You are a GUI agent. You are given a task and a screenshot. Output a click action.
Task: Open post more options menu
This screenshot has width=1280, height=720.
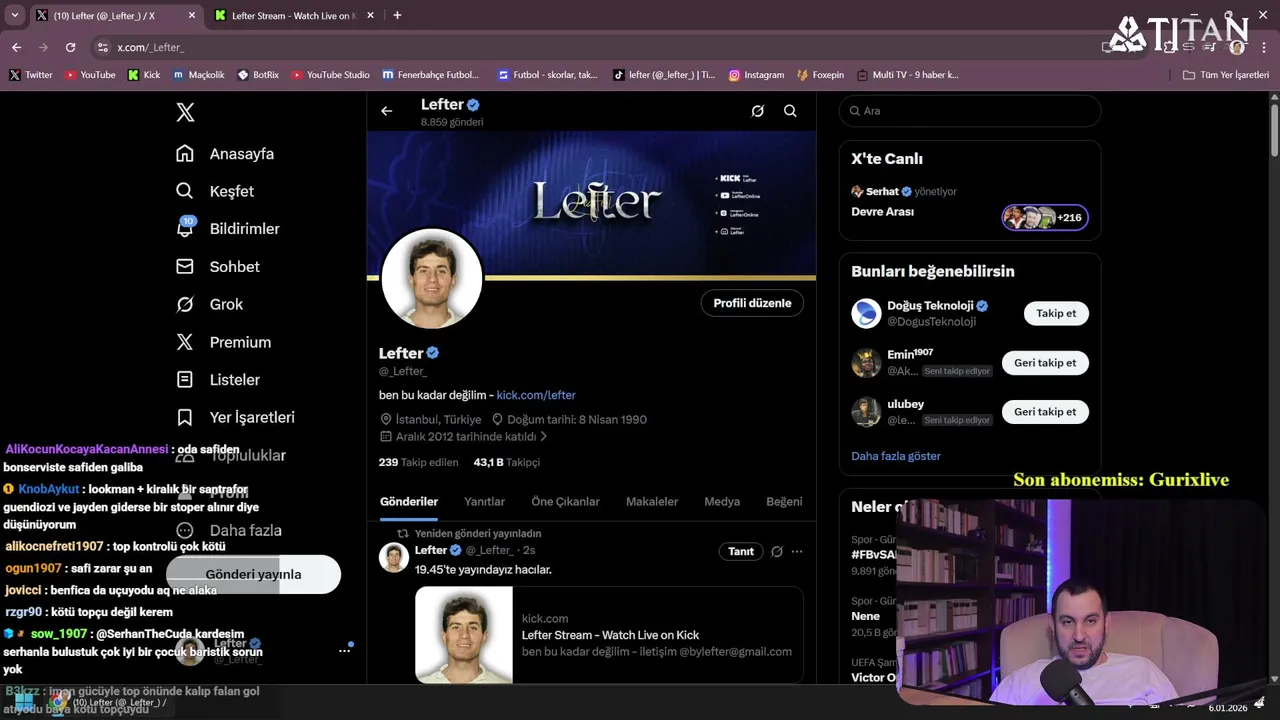[x=797, y=551]
